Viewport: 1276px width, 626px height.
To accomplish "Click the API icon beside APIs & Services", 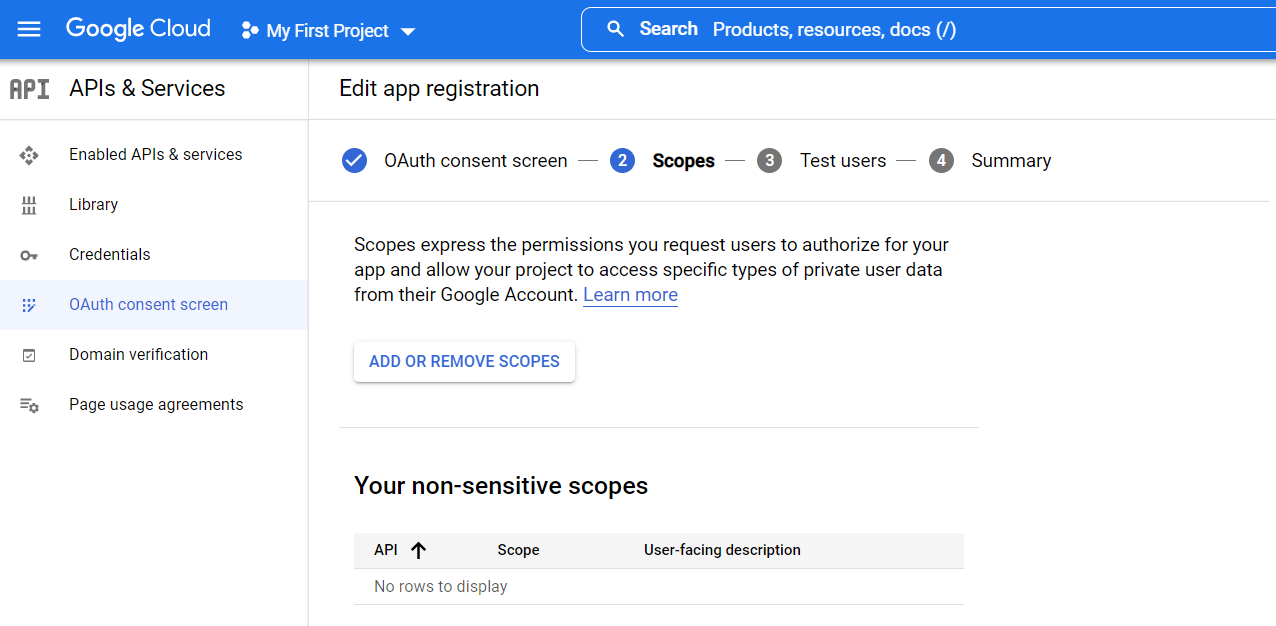I will 29,89.
